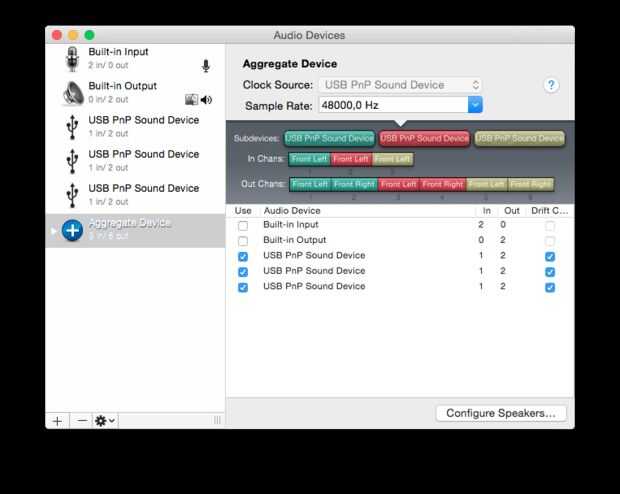Viewport: 620px width, 494px height.
Task: Select Aggregate Device in the sidebar
Action: 136,231
